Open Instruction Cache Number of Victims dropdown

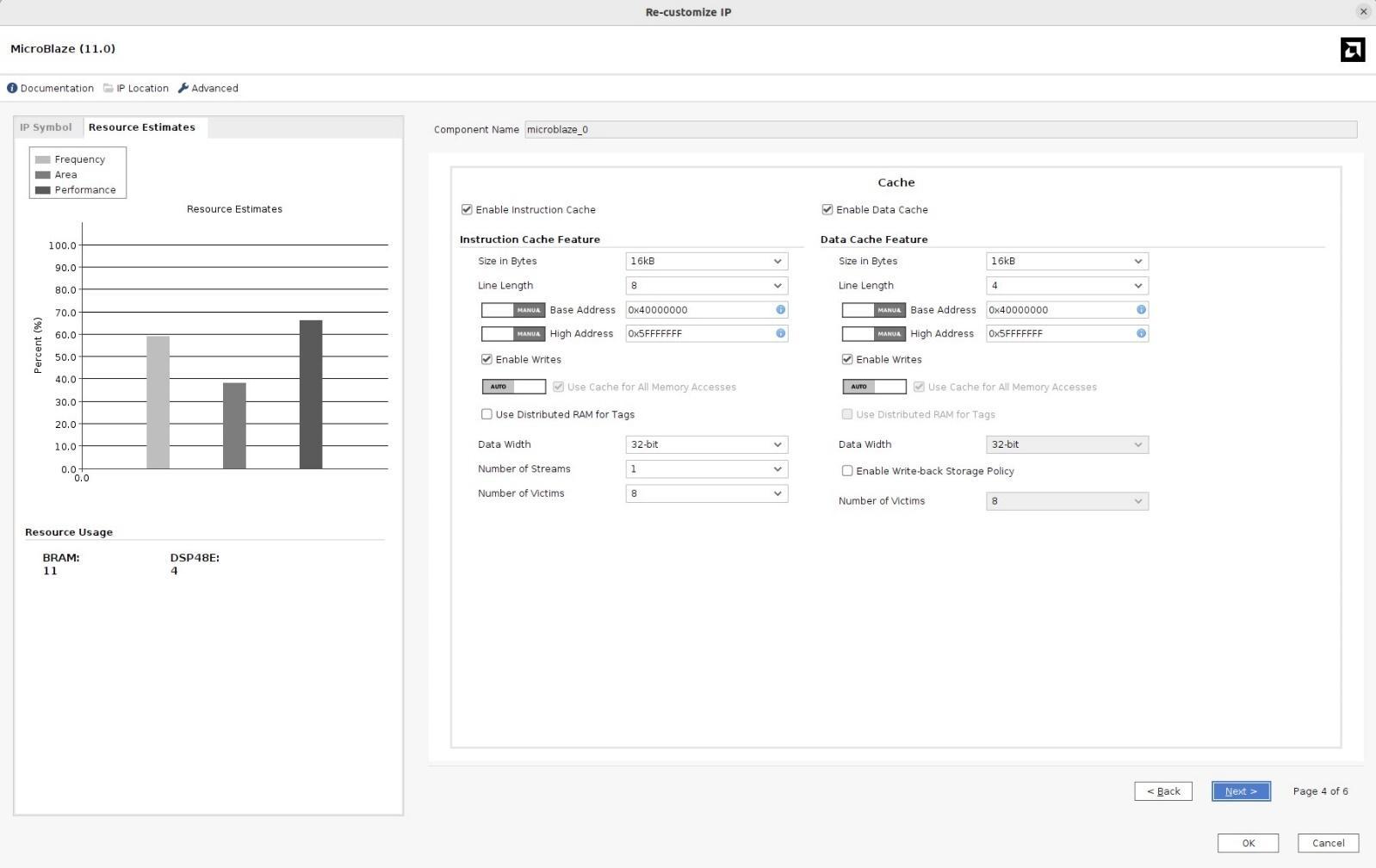[x=707, y=493]
